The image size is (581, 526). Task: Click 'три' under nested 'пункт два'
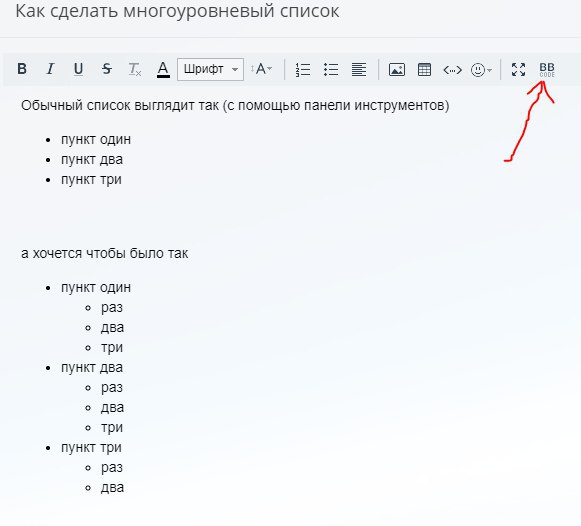pos(112,427)
